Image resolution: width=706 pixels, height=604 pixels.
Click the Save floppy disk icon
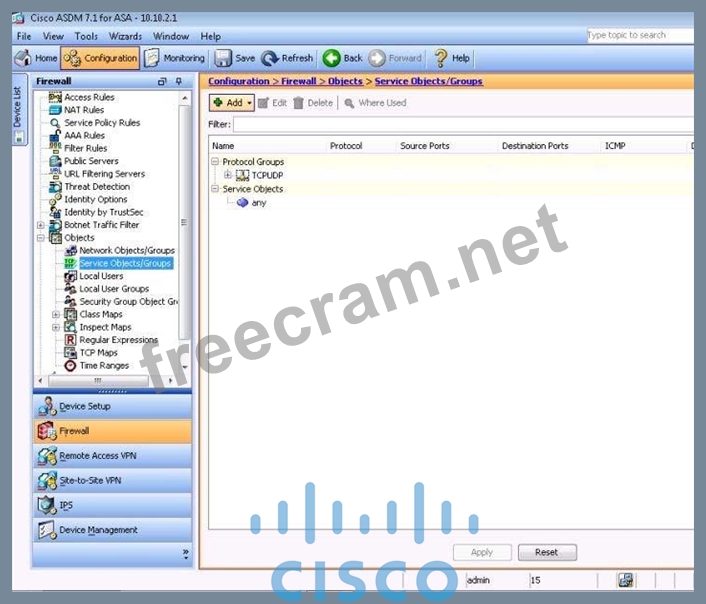224,58
